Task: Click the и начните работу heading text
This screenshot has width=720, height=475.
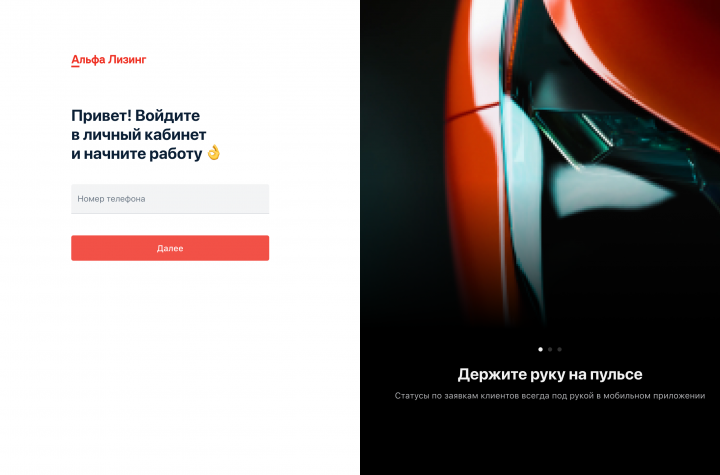Action: click(x=136, y=154)
